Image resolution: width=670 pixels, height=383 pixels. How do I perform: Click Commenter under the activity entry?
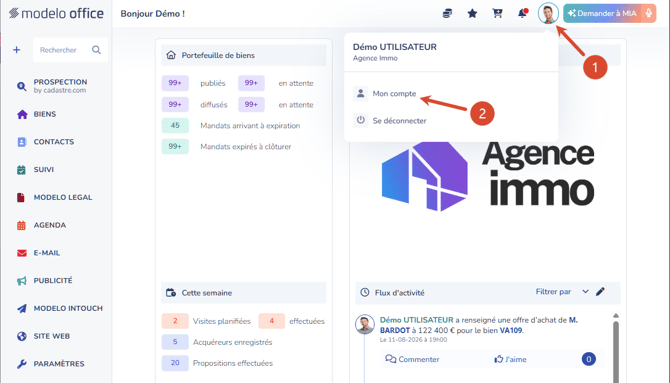pos(412,359)
